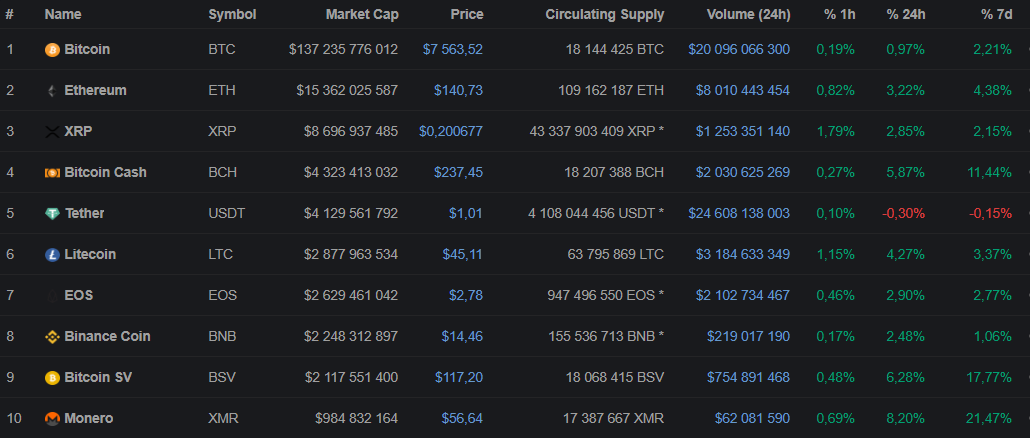The width and height of the screenshot is (1030, 438).
Task: Click the Bitcoin coin logo icon
Action: [x=52, y=49]
